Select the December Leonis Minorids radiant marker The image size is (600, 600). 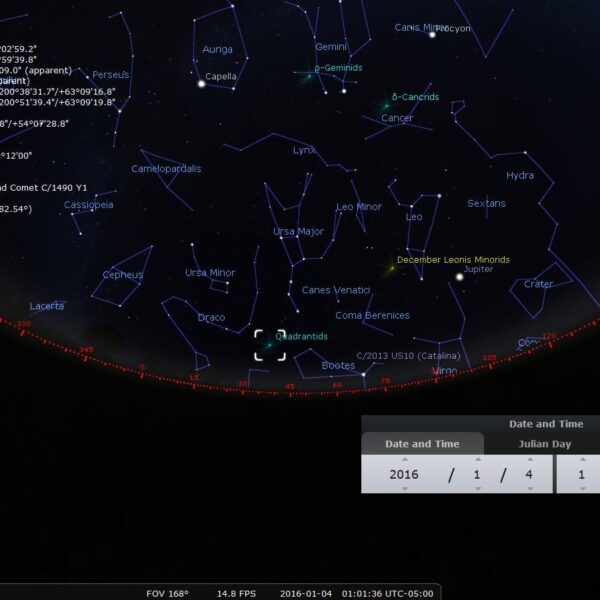tap(391, 268)
